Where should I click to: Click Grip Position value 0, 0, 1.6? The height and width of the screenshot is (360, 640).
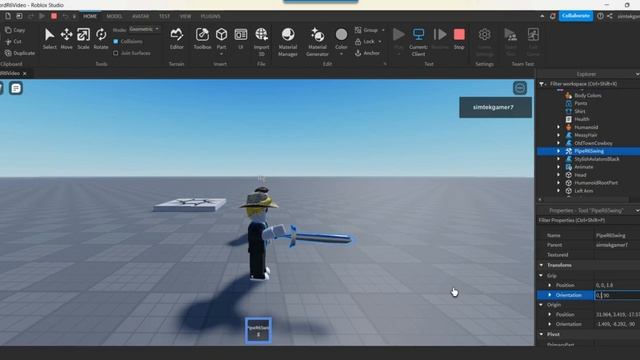[604, 285]
